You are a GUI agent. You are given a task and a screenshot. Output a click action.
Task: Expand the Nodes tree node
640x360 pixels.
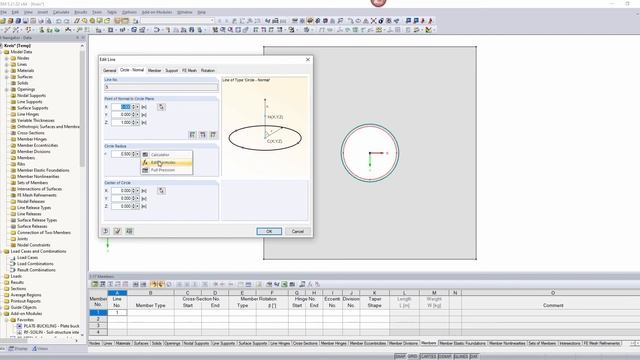coord(7,58)
